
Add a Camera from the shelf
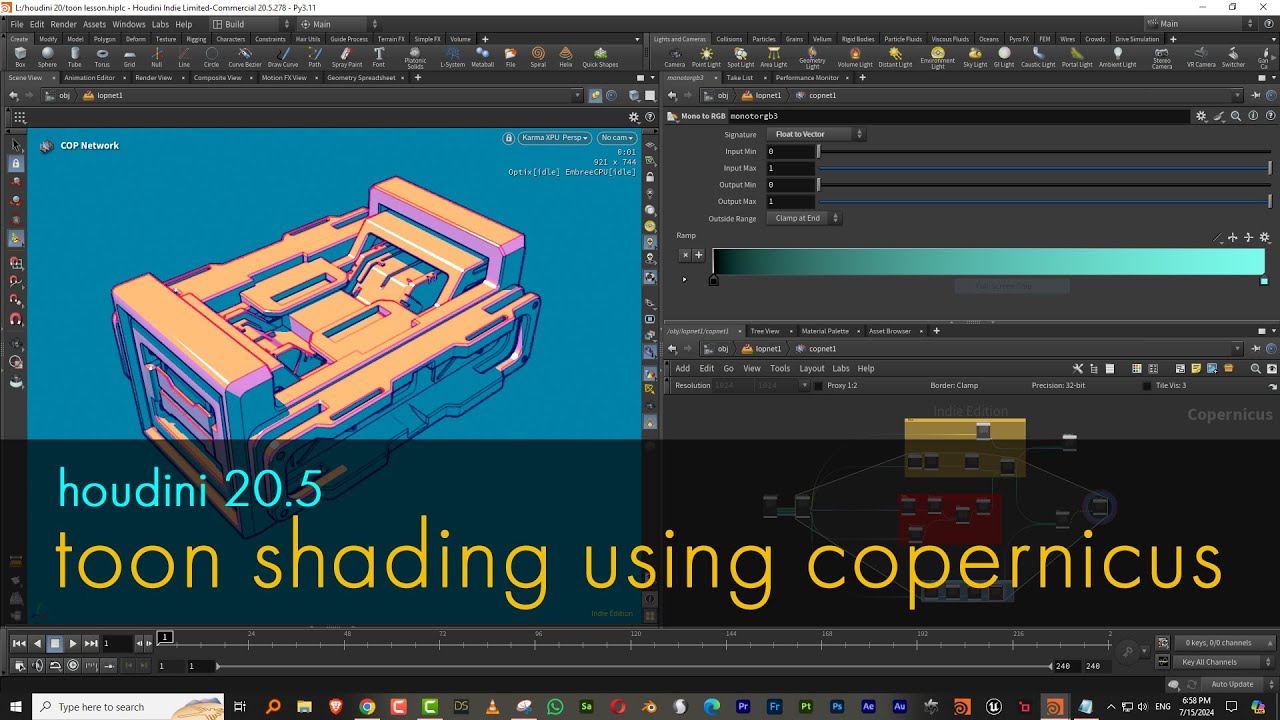click(x=675, y=57)
